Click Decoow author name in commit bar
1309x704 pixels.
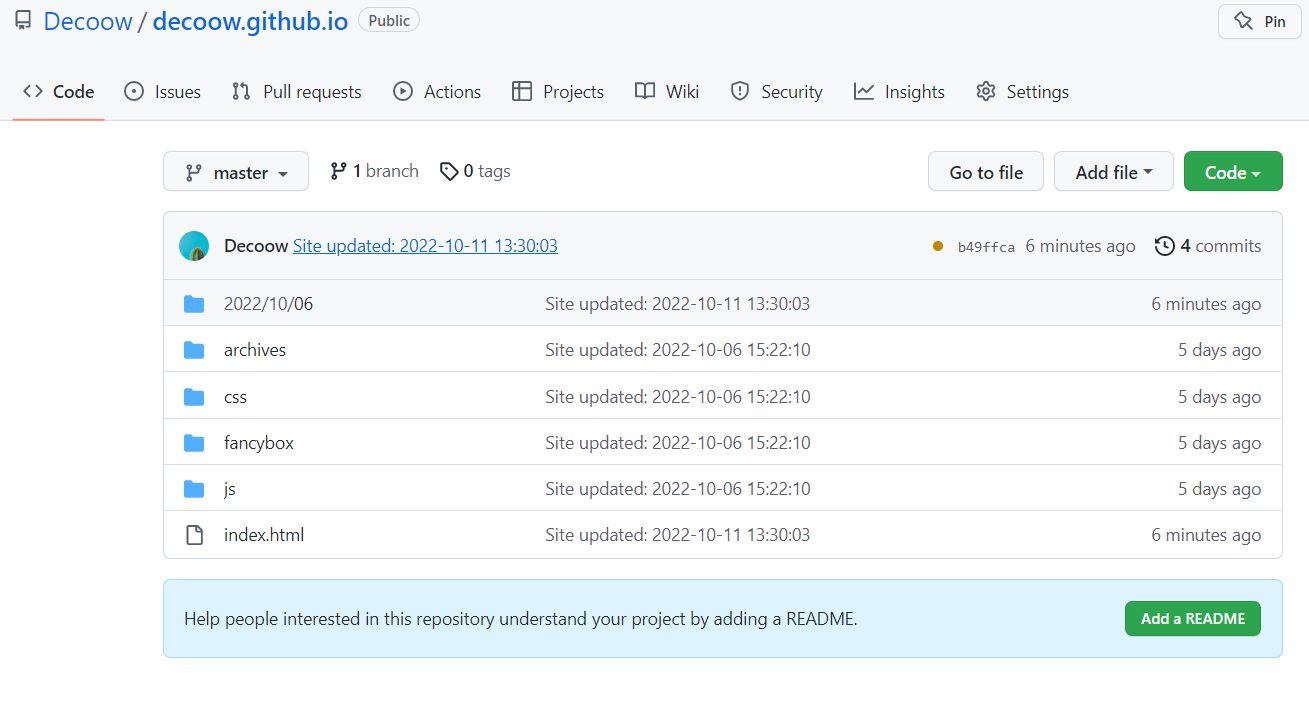[x=256, y=246]
